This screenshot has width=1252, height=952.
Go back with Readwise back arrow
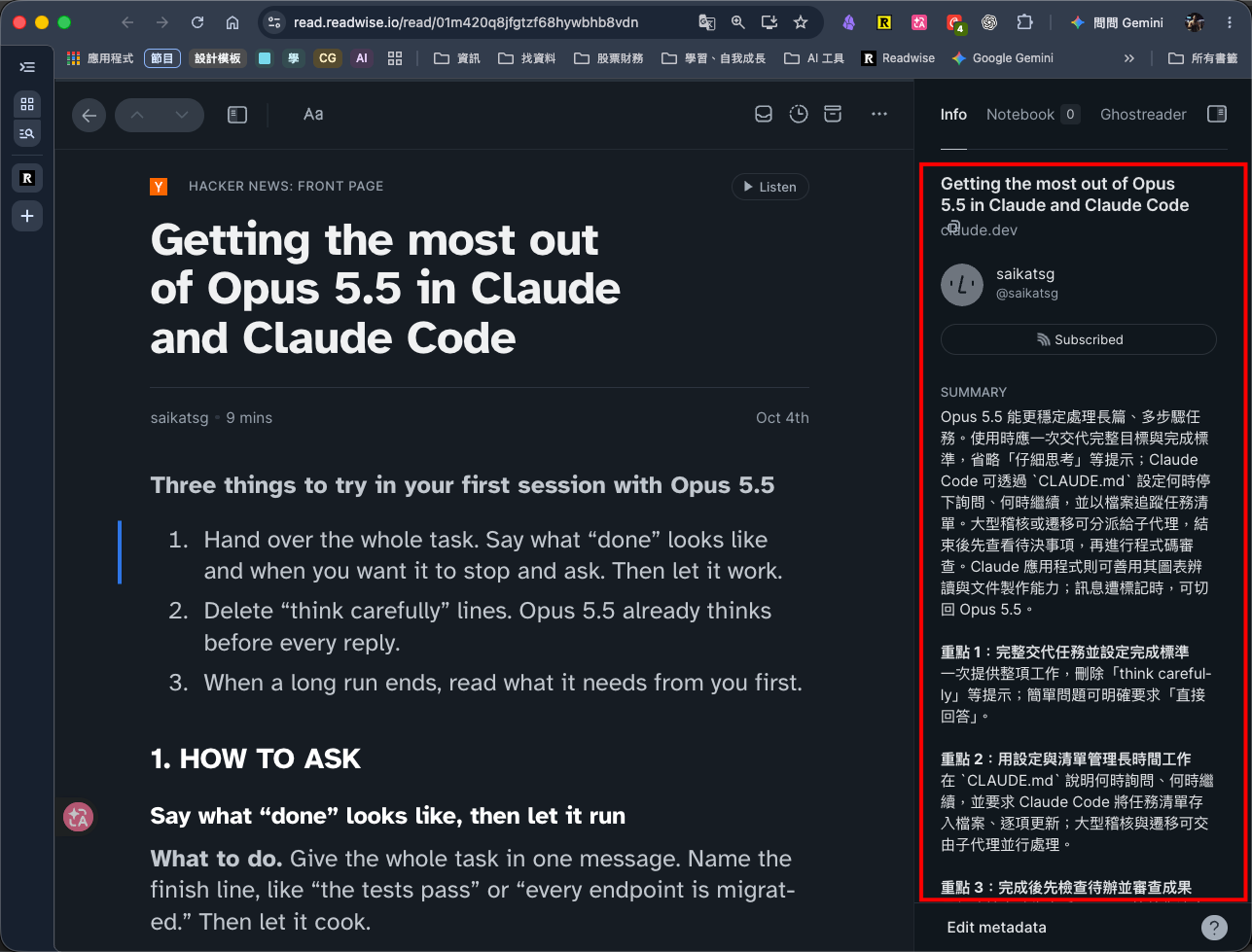89,116
